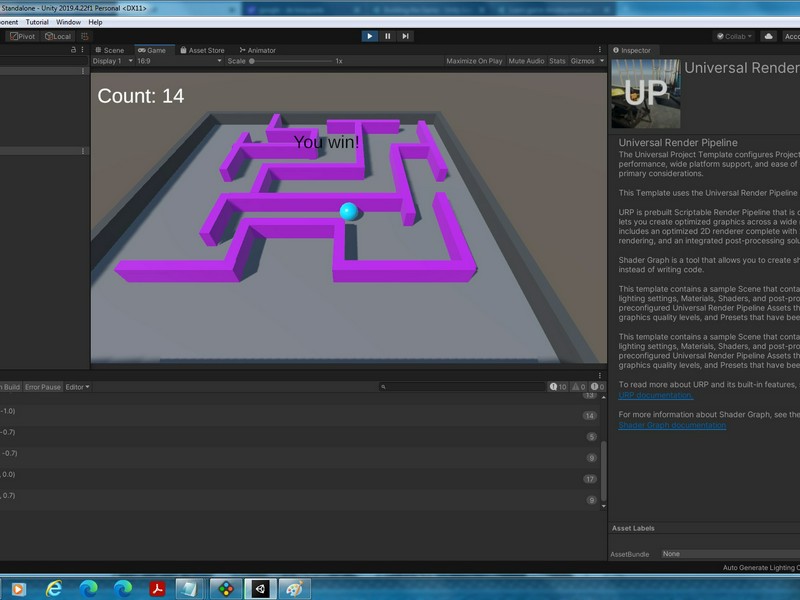Click the error count icon in console toolbar
The width and height of the screenshot is (800, 600).
pos(595,386)
